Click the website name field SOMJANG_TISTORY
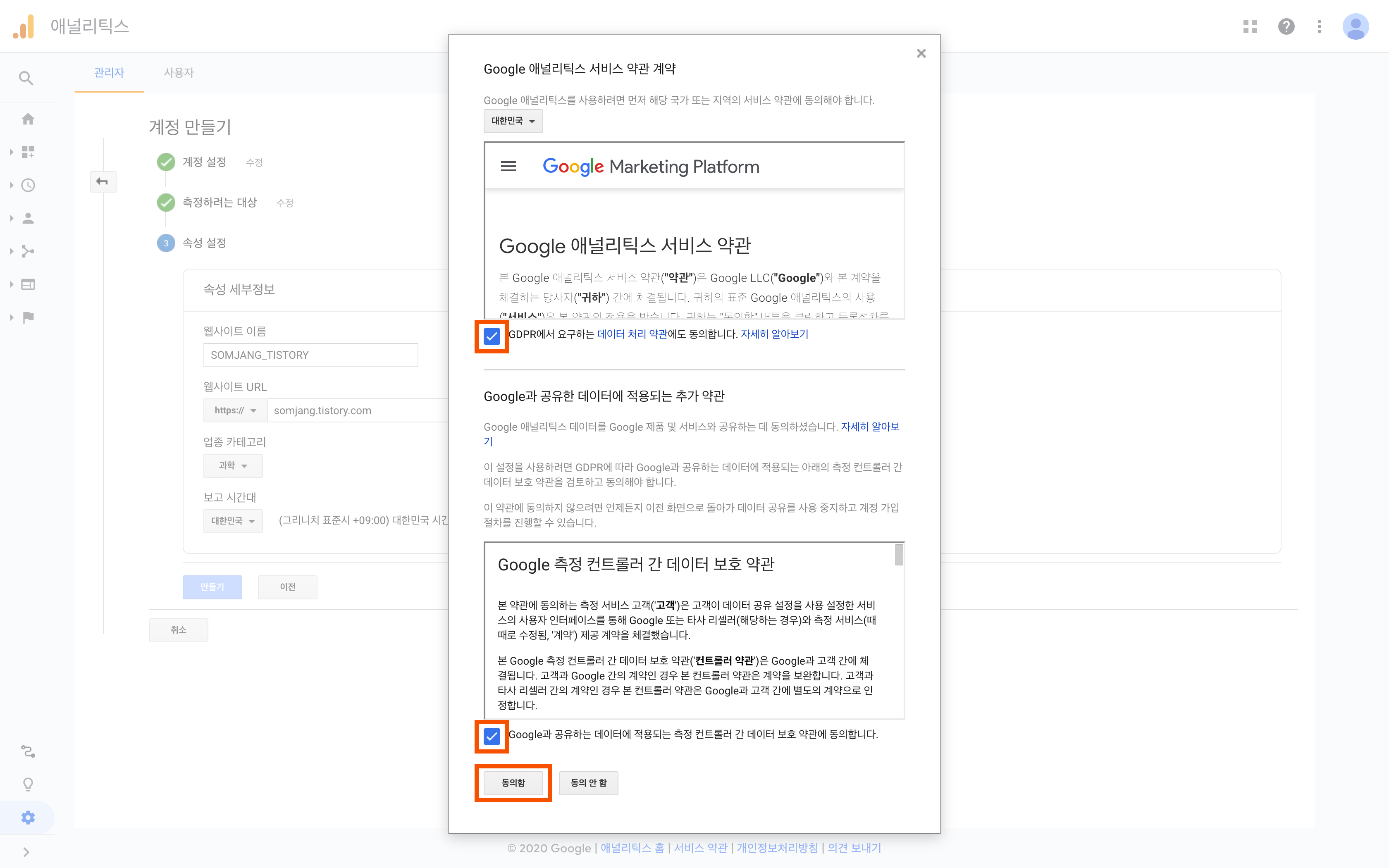 click(x=310, y=355)
